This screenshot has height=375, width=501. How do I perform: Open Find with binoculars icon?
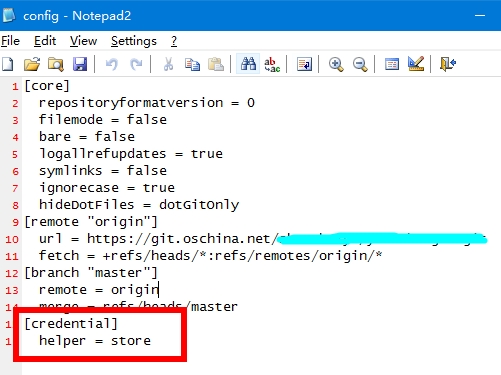pyautogui.click(x=248, y=64)
